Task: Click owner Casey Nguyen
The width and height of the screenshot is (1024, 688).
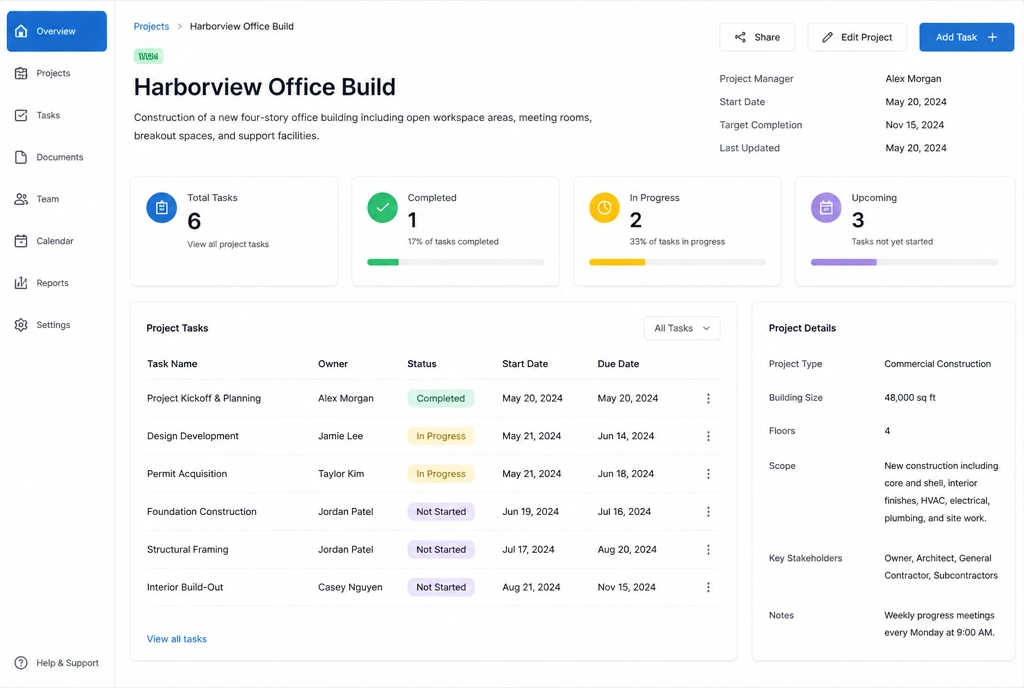Action: [350, 587]
